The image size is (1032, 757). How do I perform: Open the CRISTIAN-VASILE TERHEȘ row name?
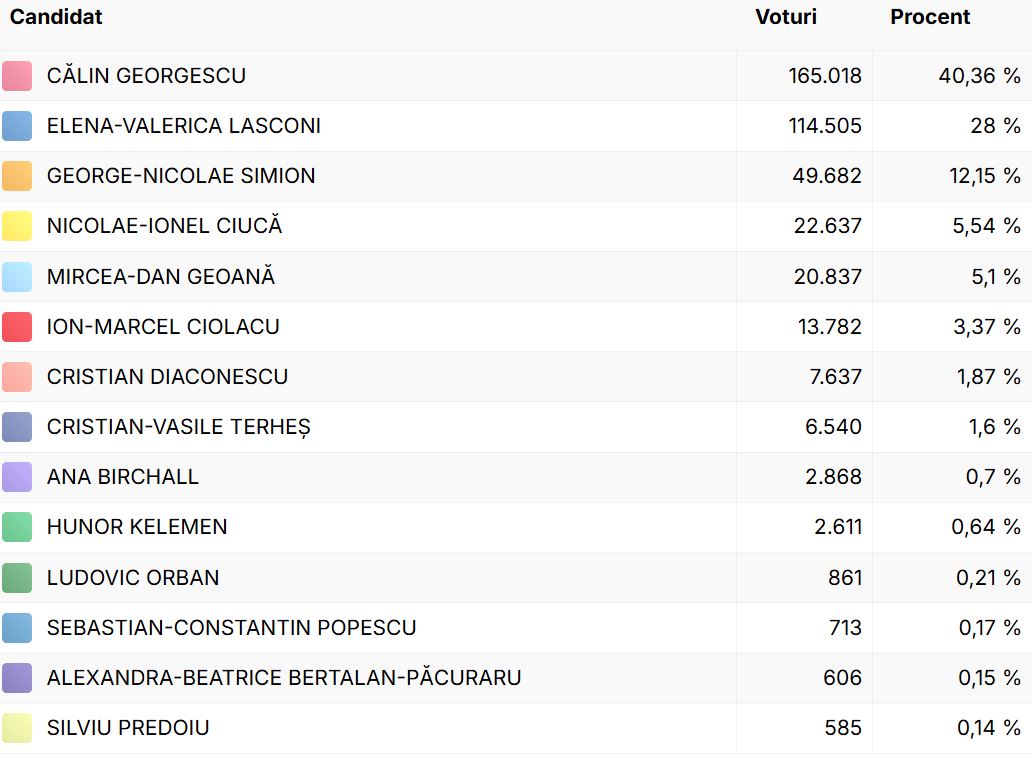click(x=179, y=427)
